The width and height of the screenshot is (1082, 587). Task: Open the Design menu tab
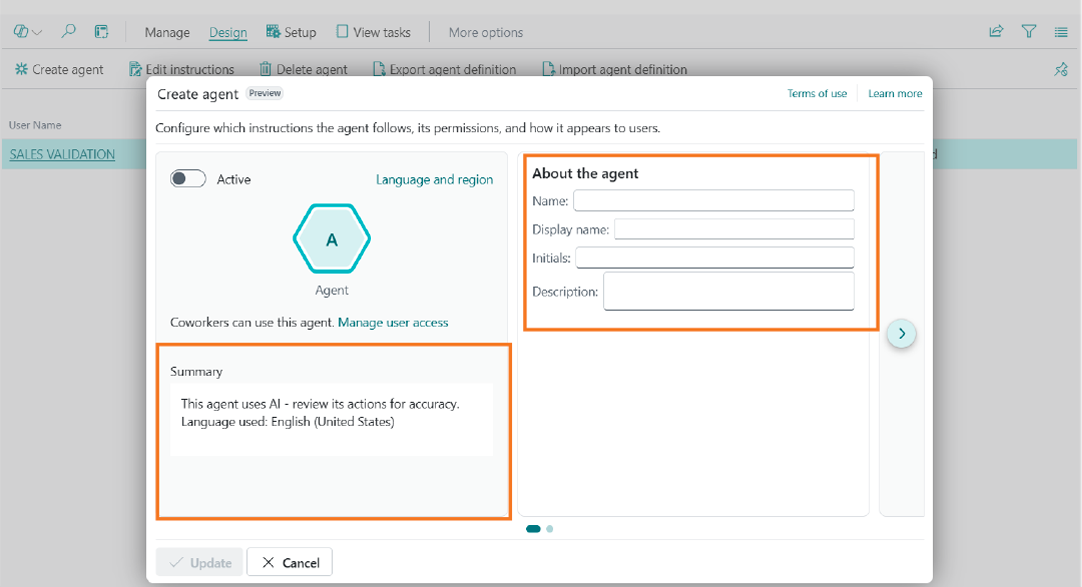(228, 32)
